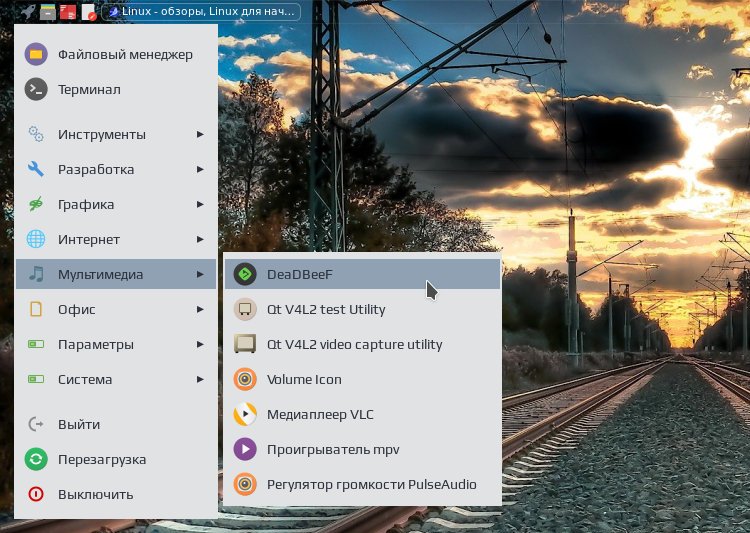Click the PulseAudio volume control icon
This screenshot has width=750, height=533.
[245, 484]
